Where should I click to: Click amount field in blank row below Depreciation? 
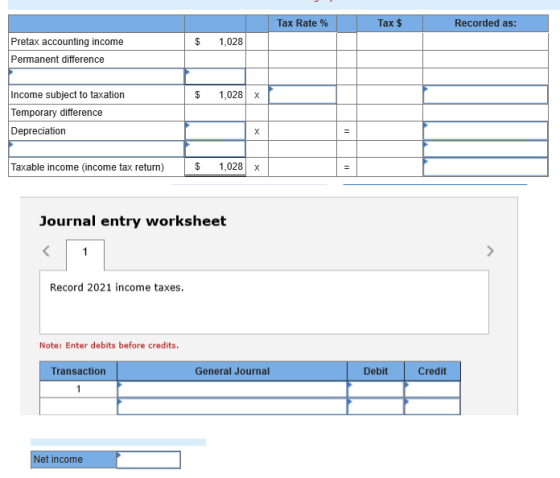point(215,149)
